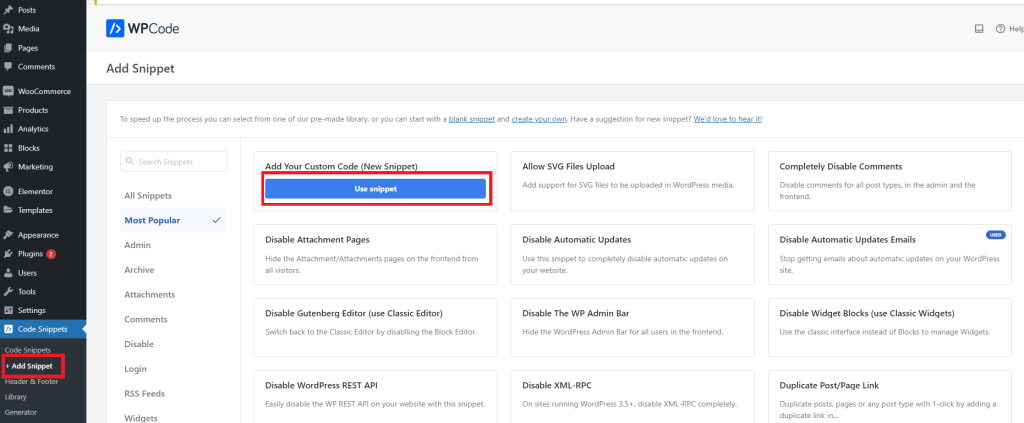The image size is (1024, 423).
Task: Open the Marketing megaphone icon
Action: click(8, 167)
